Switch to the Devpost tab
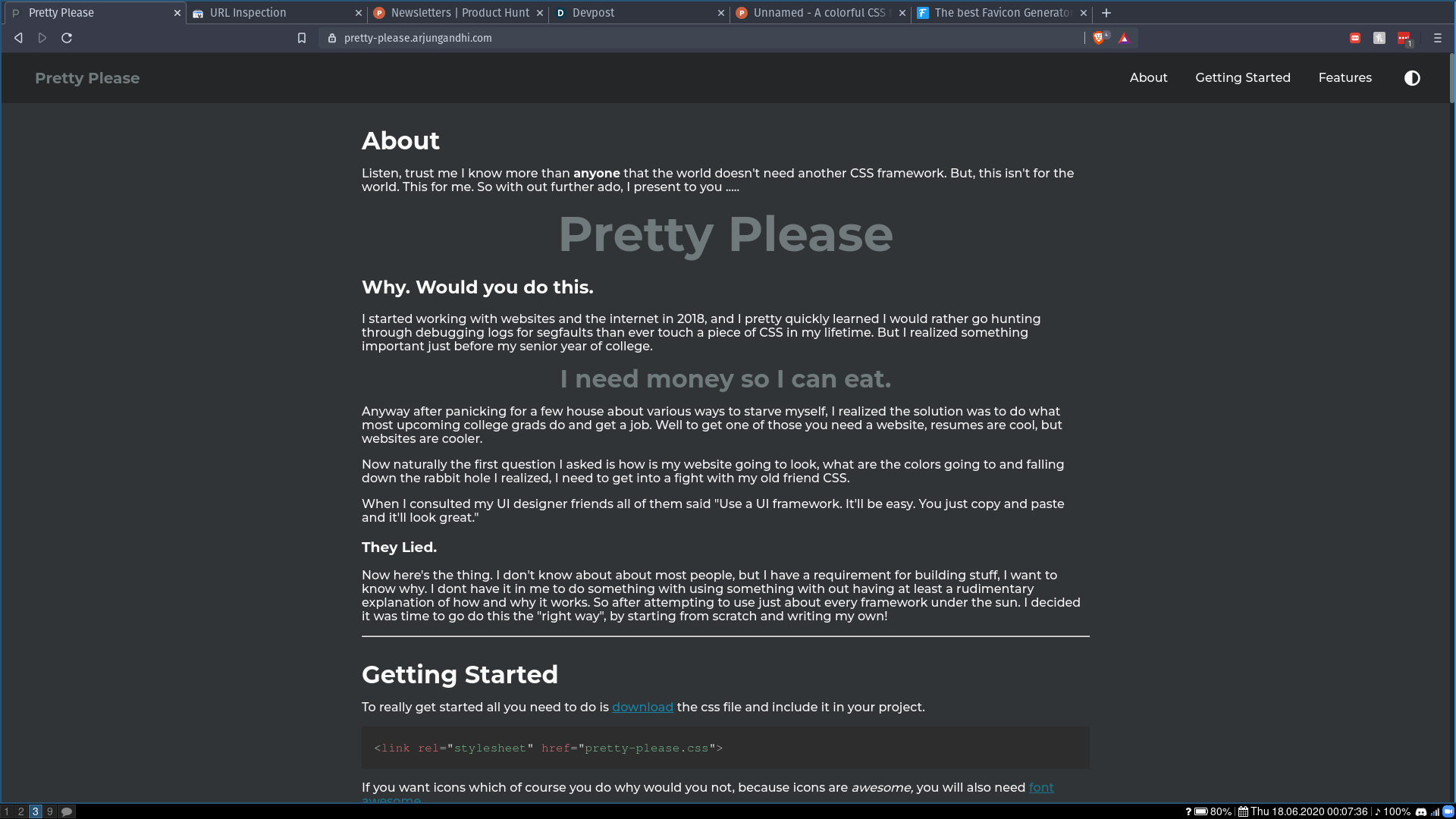Screen dimensions: 1456x819 tap(639, 13)
